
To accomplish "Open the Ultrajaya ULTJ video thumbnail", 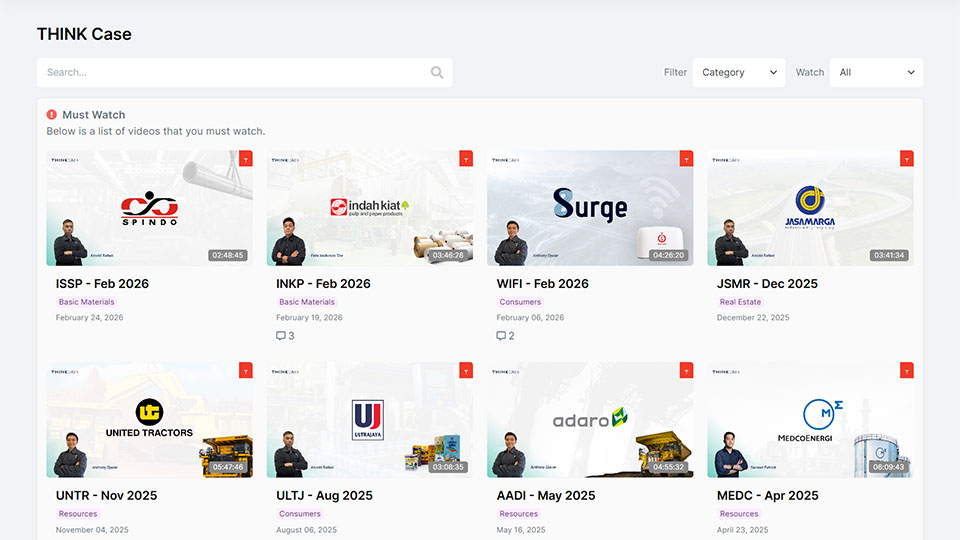I will 369,420.
